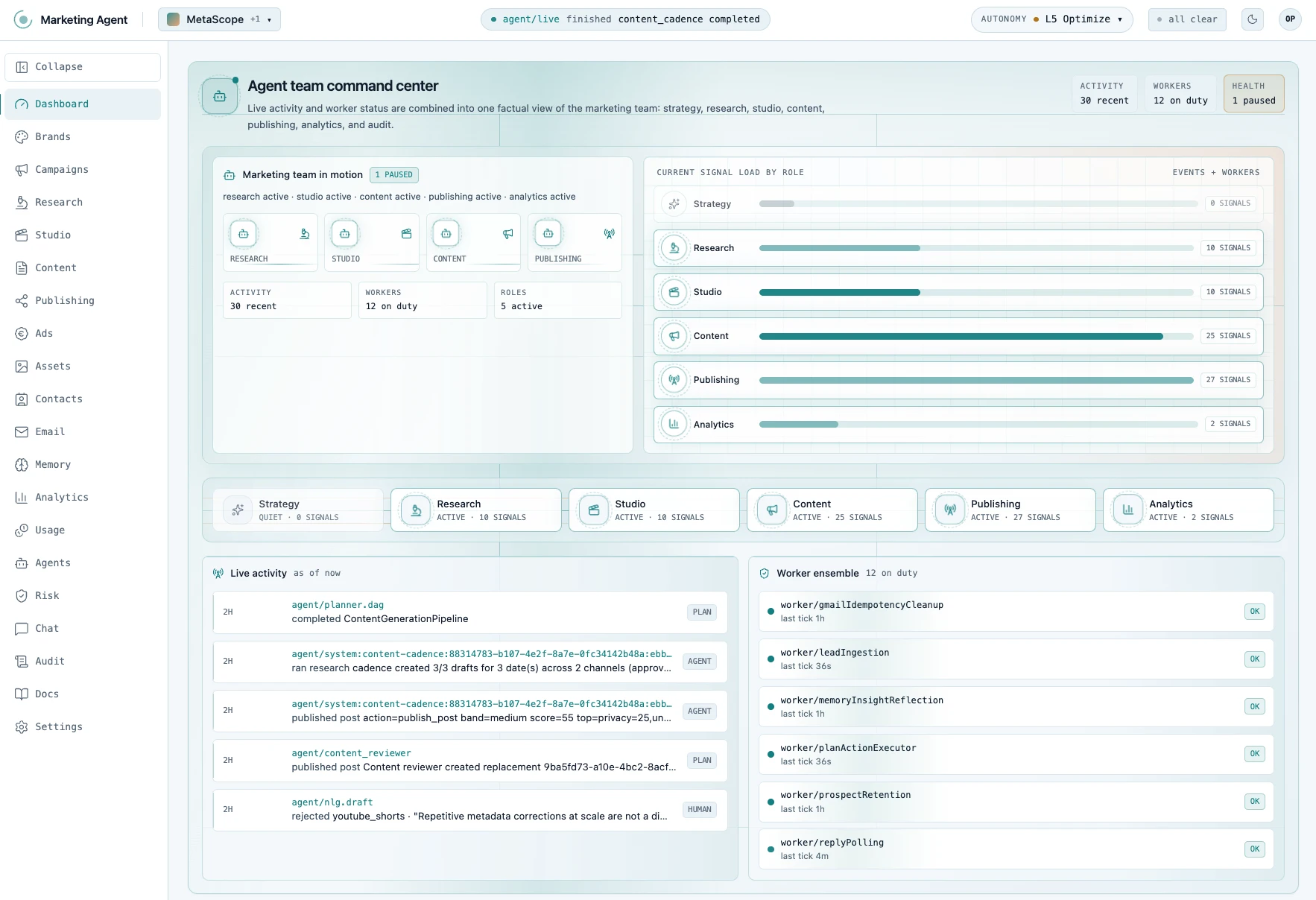
Task: Click the Activity 30 recent header card
Action: tap(1104, 94)
